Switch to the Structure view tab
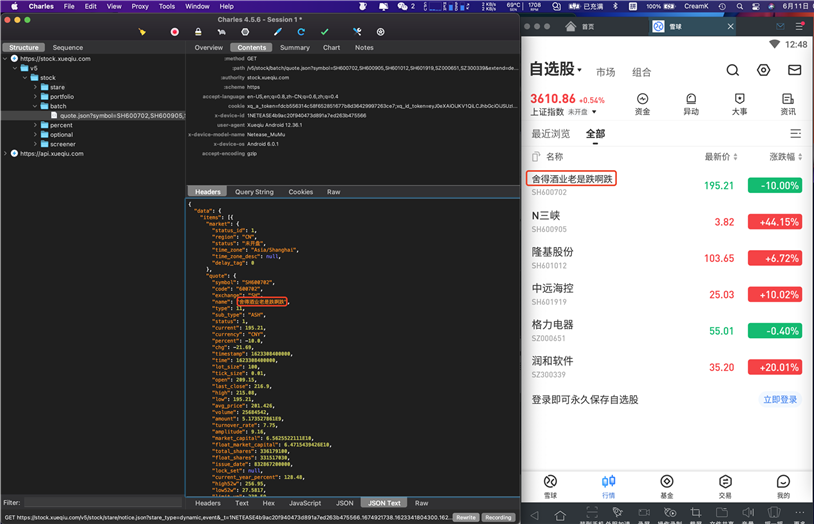The image size is (814, 524). (x=24, y=47)
